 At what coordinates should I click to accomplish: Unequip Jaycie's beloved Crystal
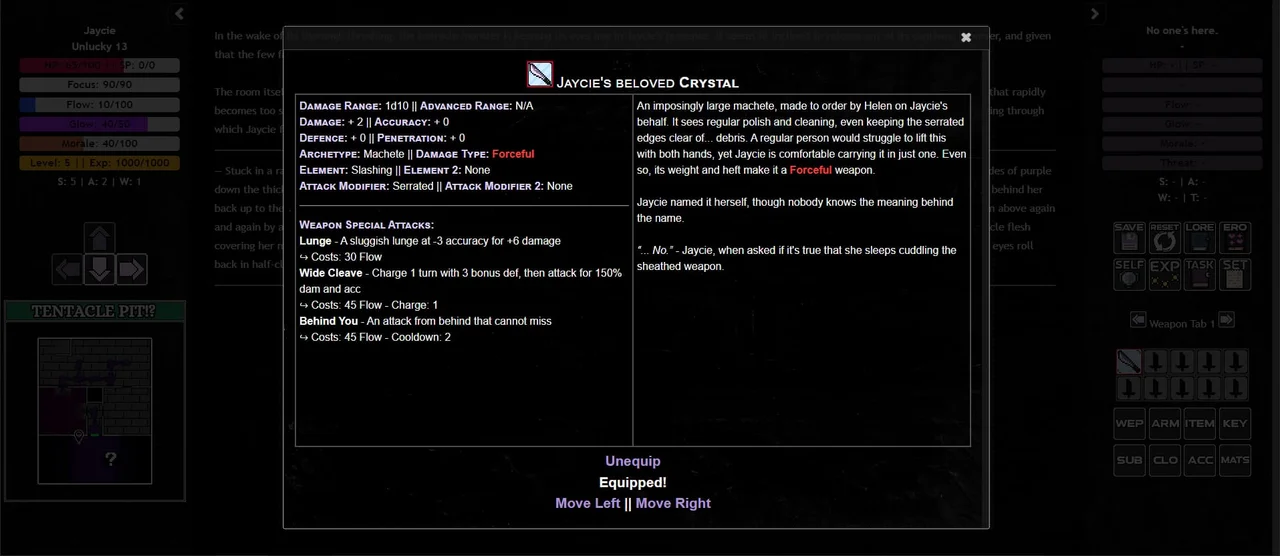tap(633, 461)
